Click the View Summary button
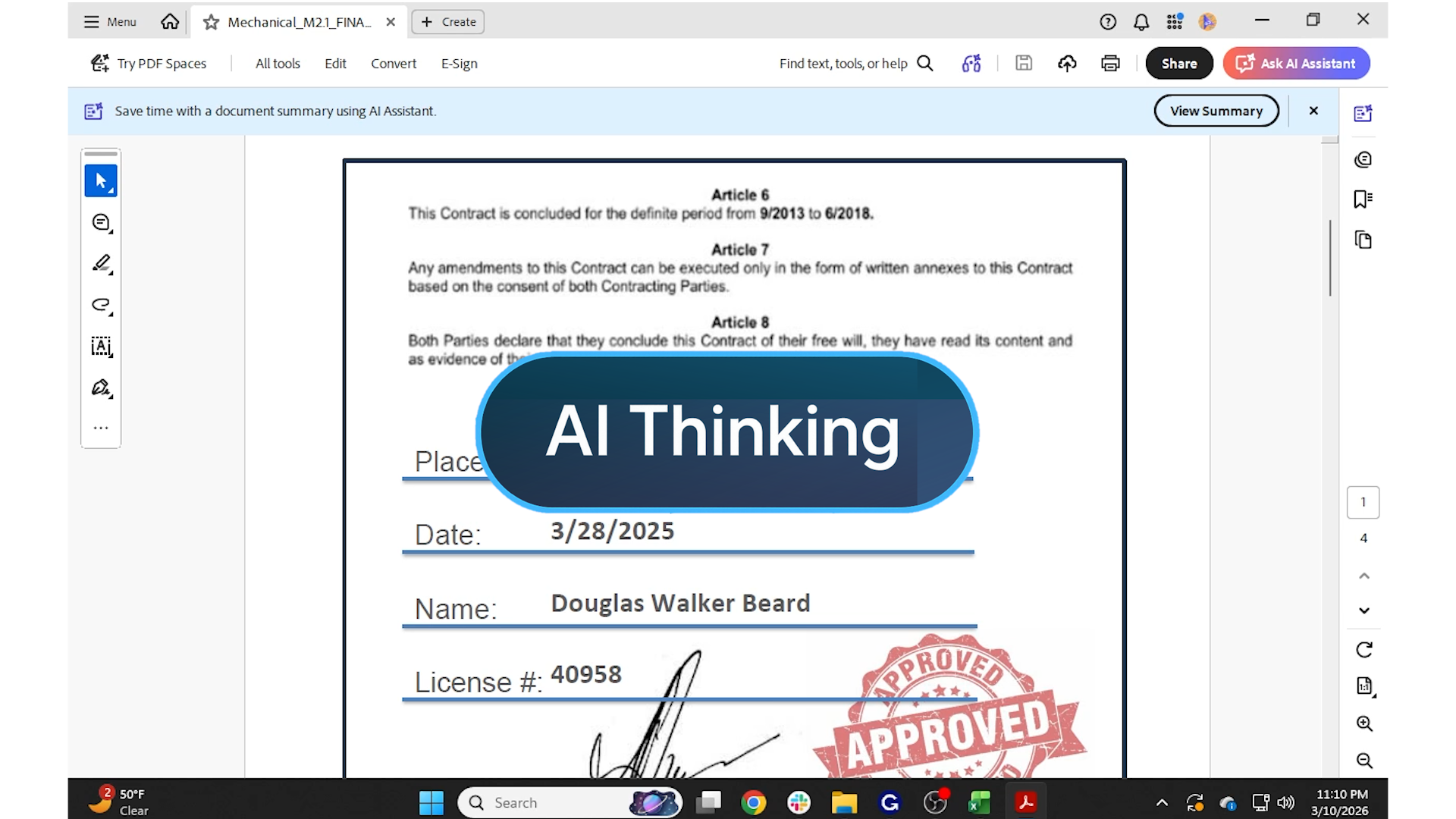This screenshot has width=1456, height=819. (1216, 111)
